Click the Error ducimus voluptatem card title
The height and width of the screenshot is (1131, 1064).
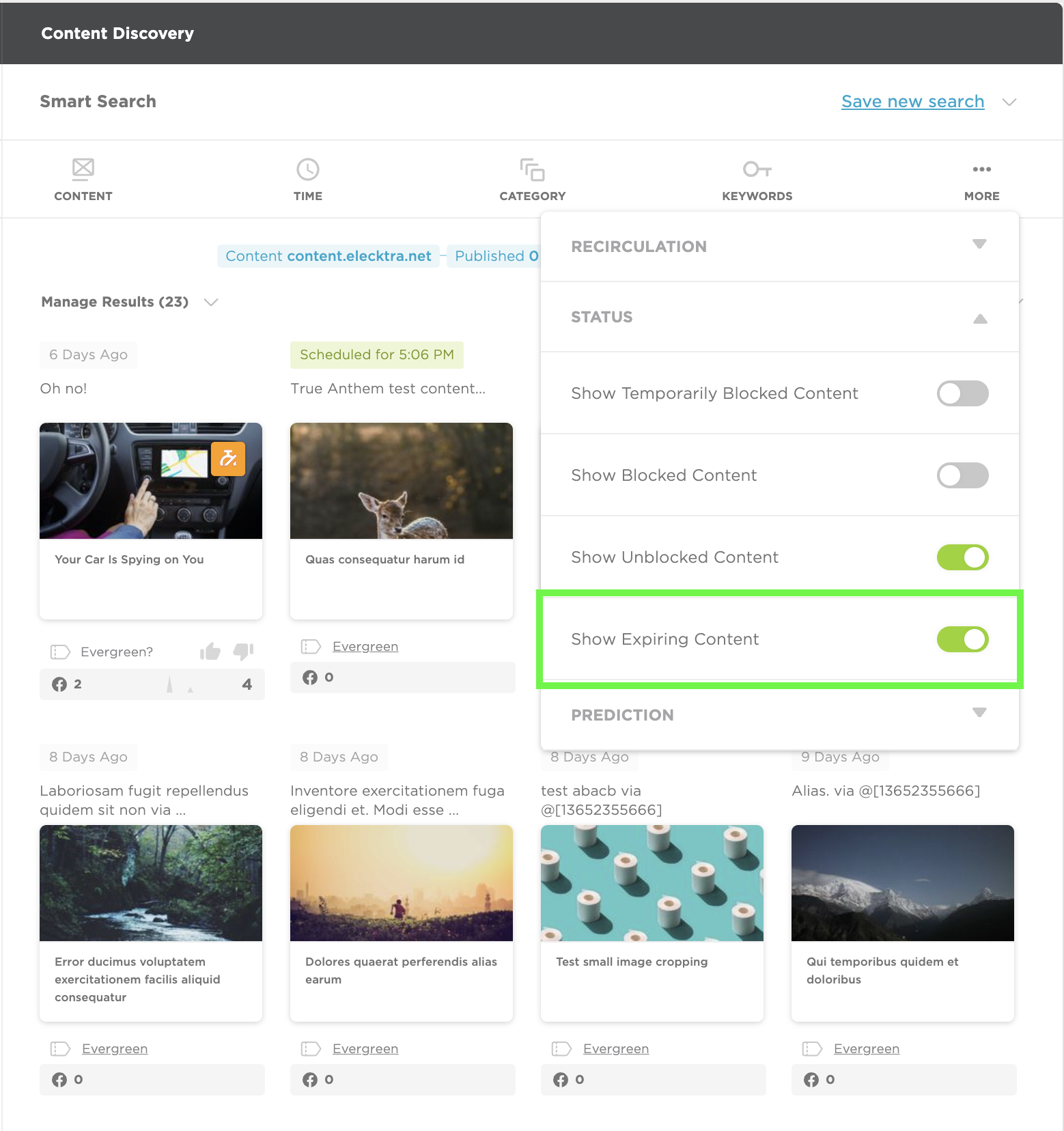coord(137,979)
